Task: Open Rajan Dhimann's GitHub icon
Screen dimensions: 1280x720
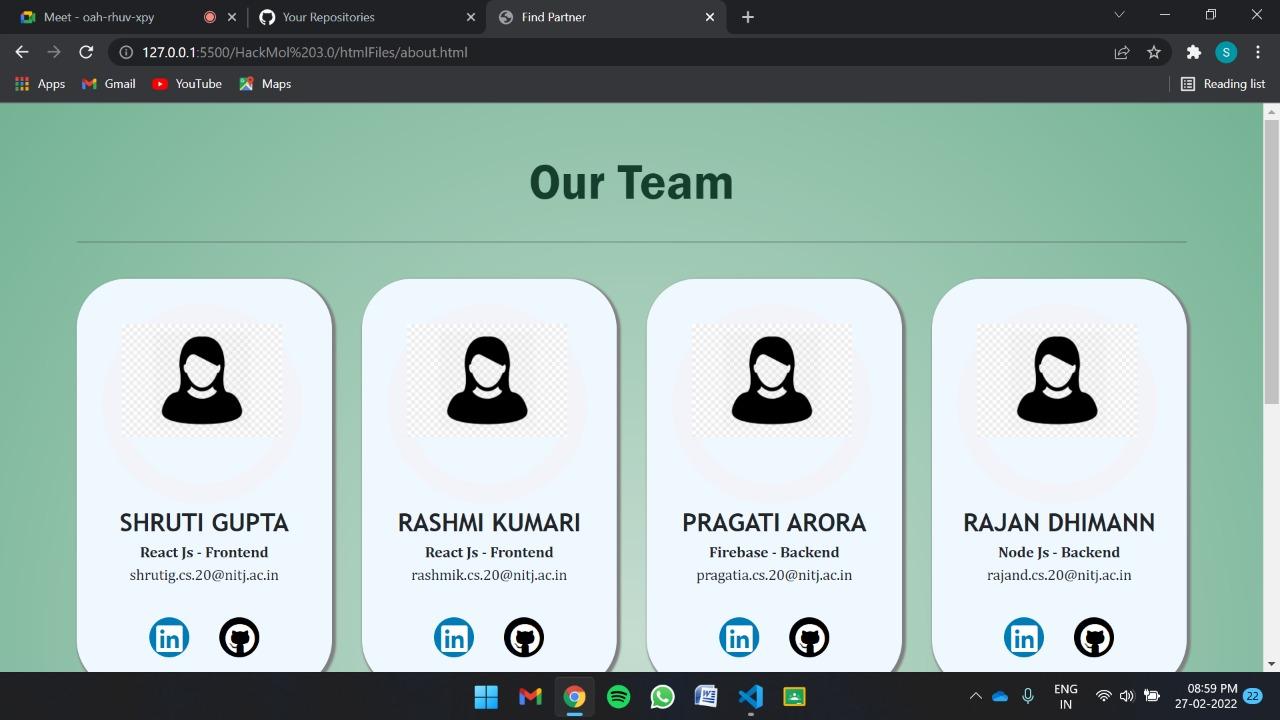Action: (x=1094, y=637)
